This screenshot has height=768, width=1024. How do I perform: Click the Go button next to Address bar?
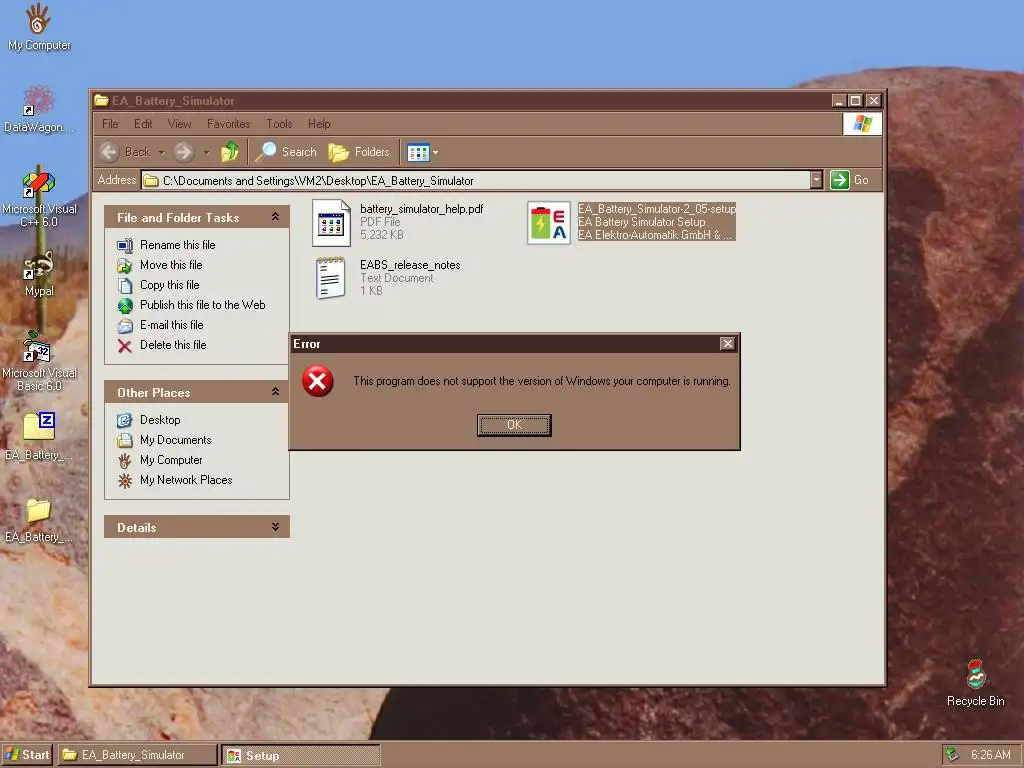pos(850,180)
